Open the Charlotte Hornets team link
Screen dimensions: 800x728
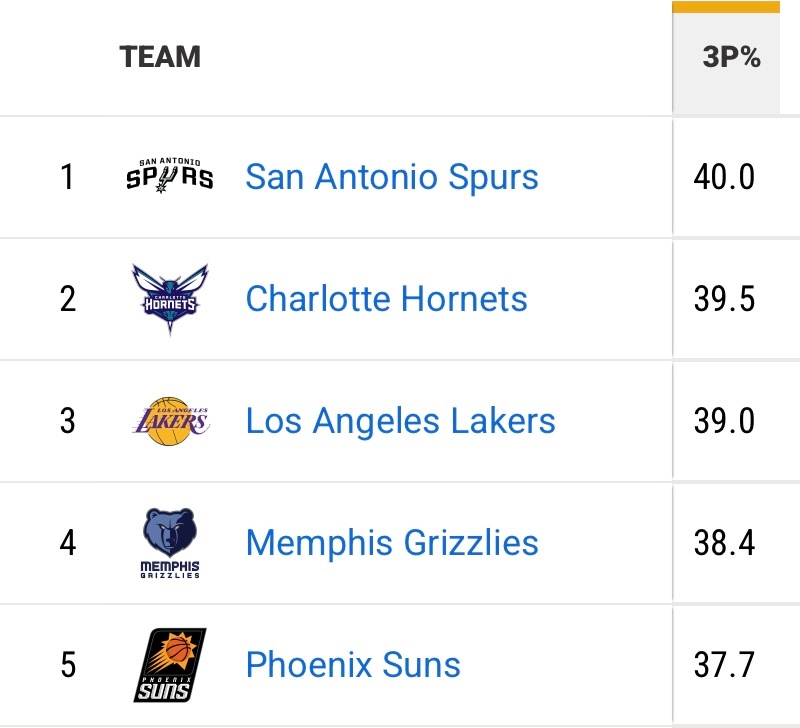click(x=386, y=299)
